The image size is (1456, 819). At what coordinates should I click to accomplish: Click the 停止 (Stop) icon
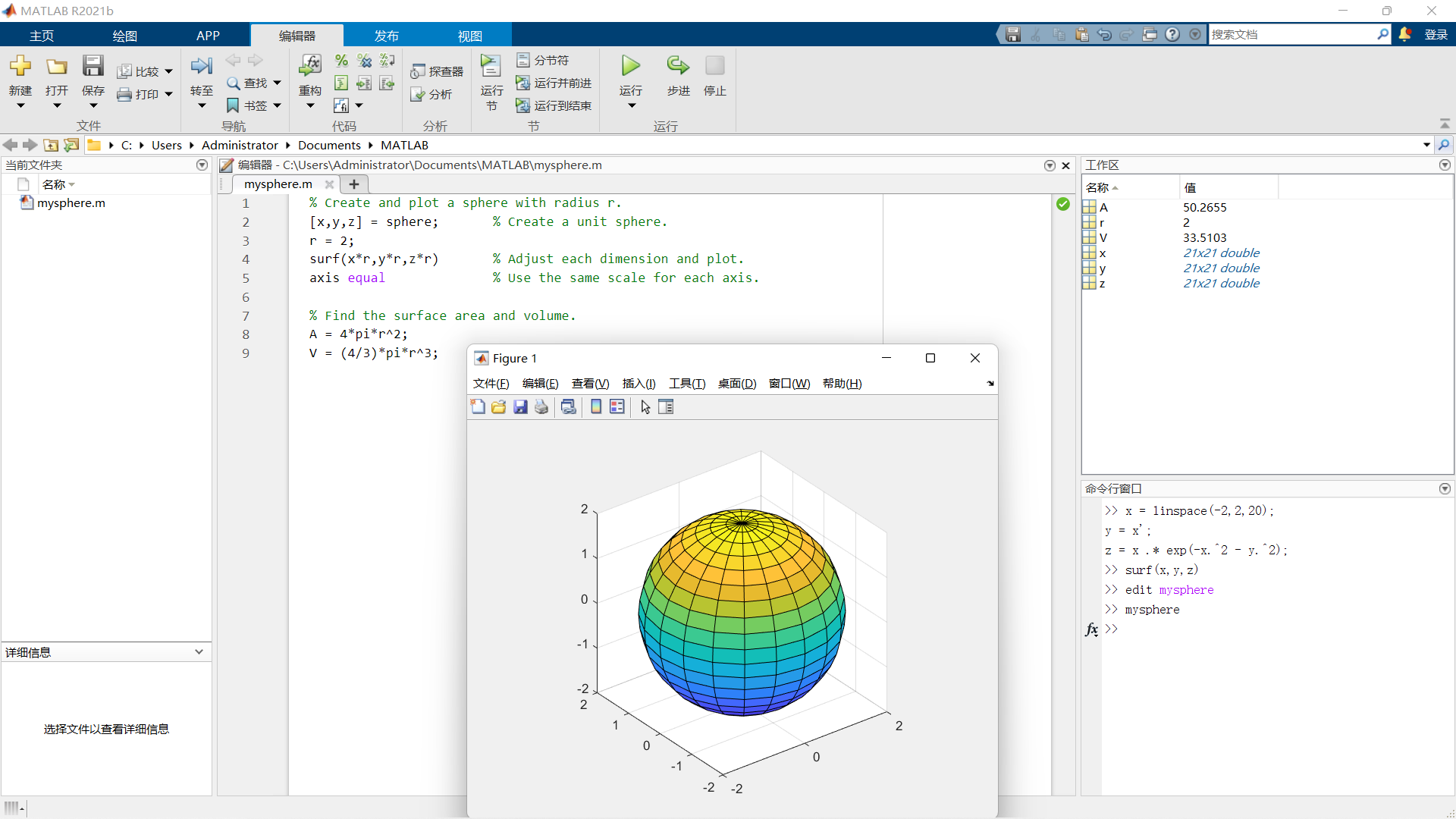click(x=715, y=66)
